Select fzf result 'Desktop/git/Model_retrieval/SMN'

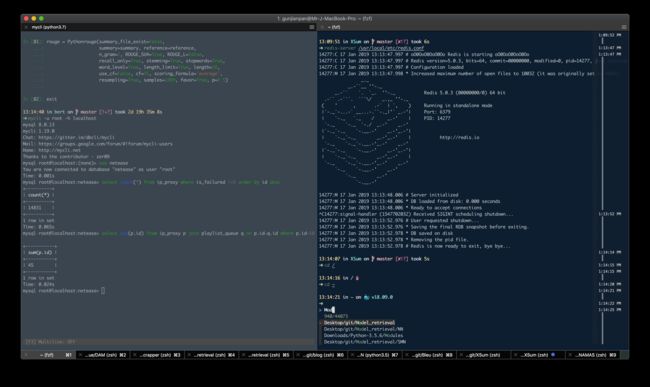point(365,342)
